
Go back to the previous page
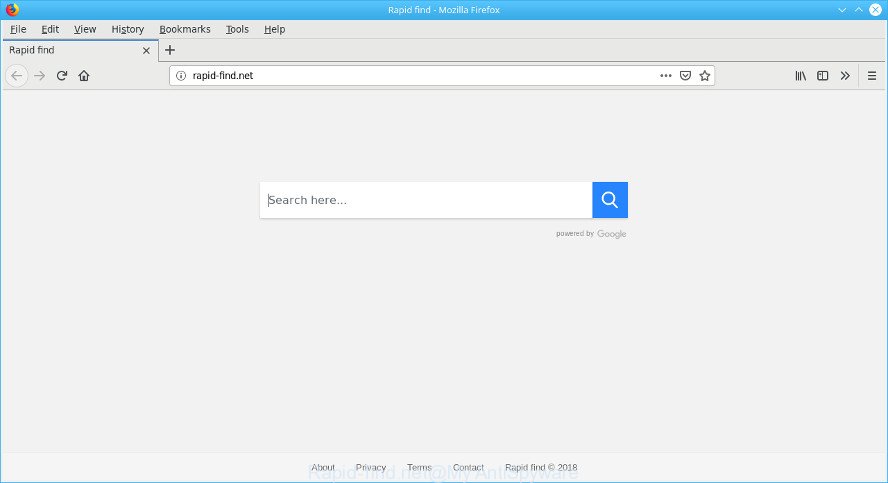pyautogui.click(x=16, y=76)
